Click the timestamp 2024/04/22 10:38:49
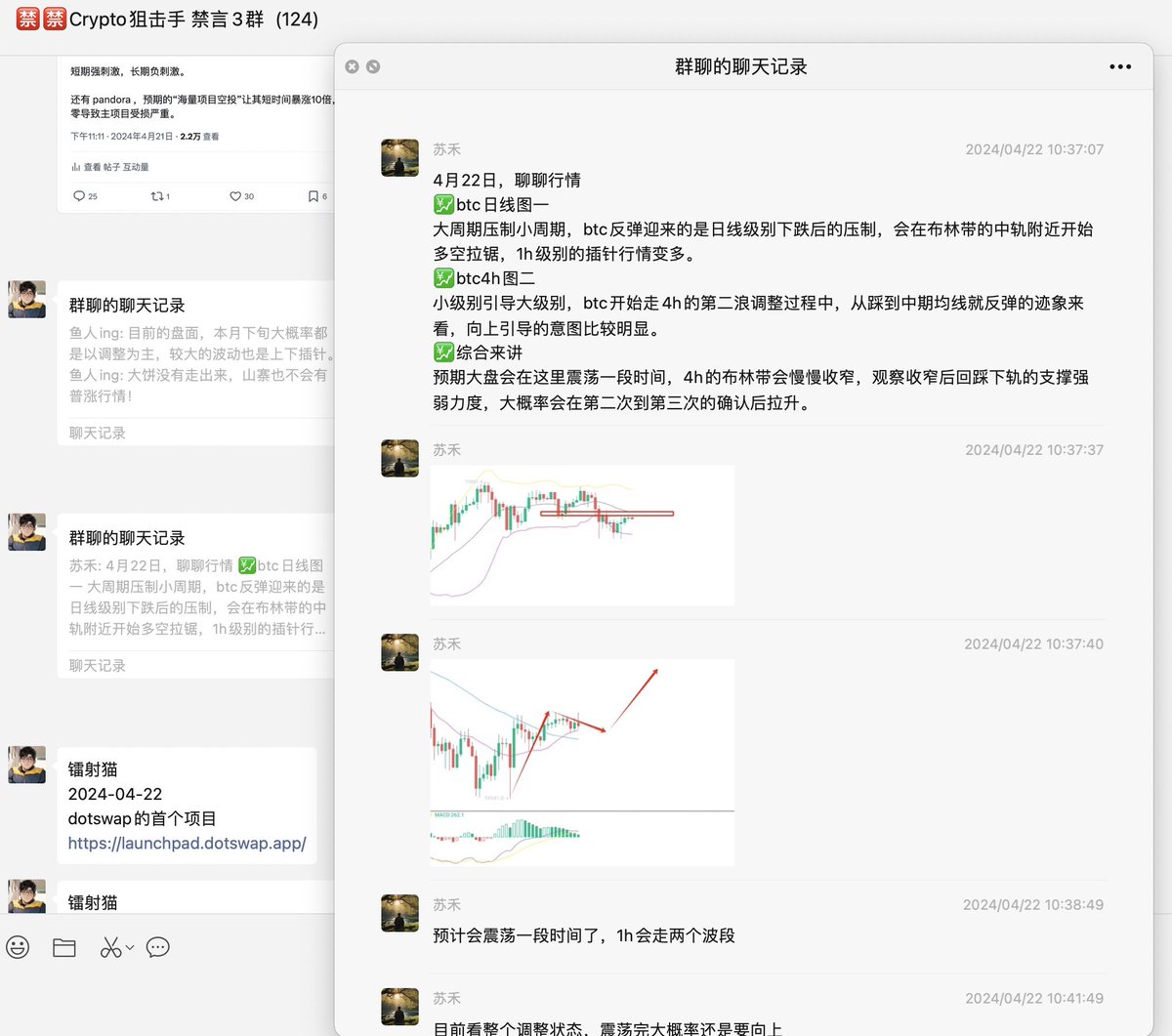The height and width of the screenshot is (1036, 1172). pyautogui.click(x=1033, y=905)
